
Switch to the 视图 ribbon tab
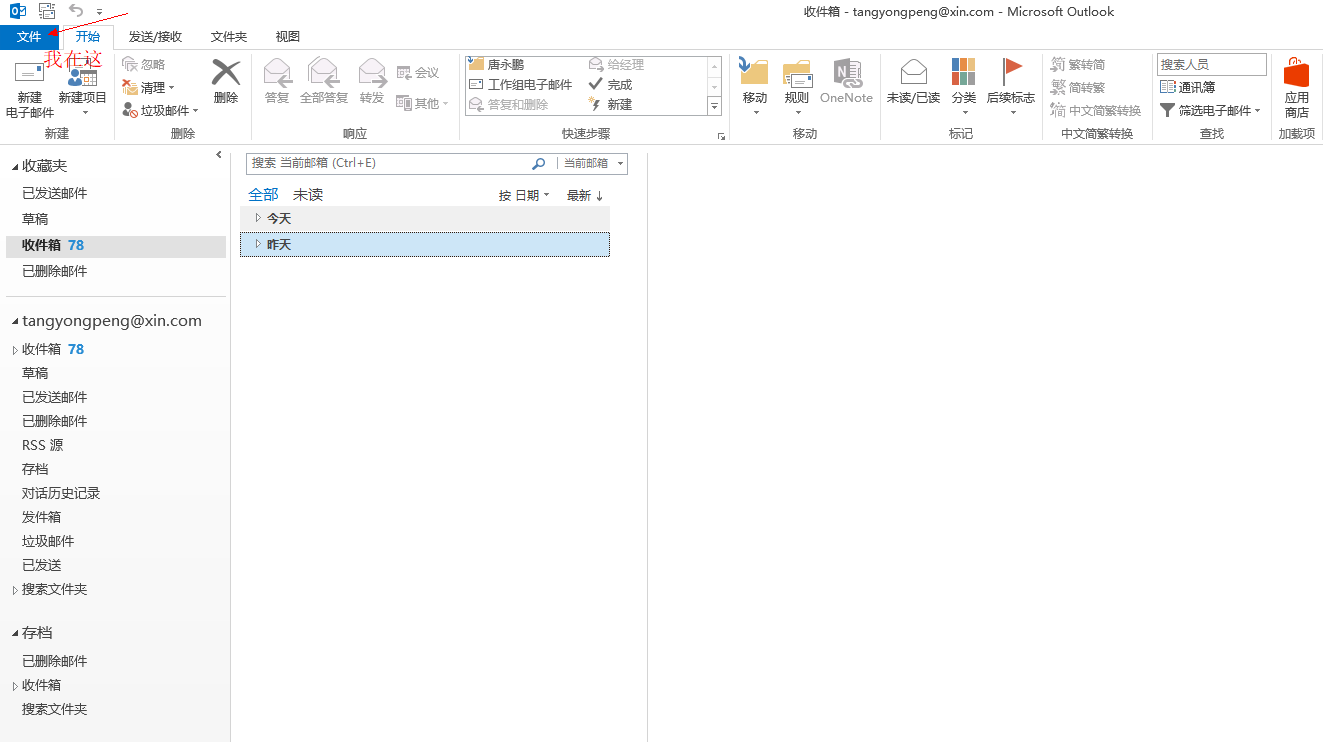point(287,36)
